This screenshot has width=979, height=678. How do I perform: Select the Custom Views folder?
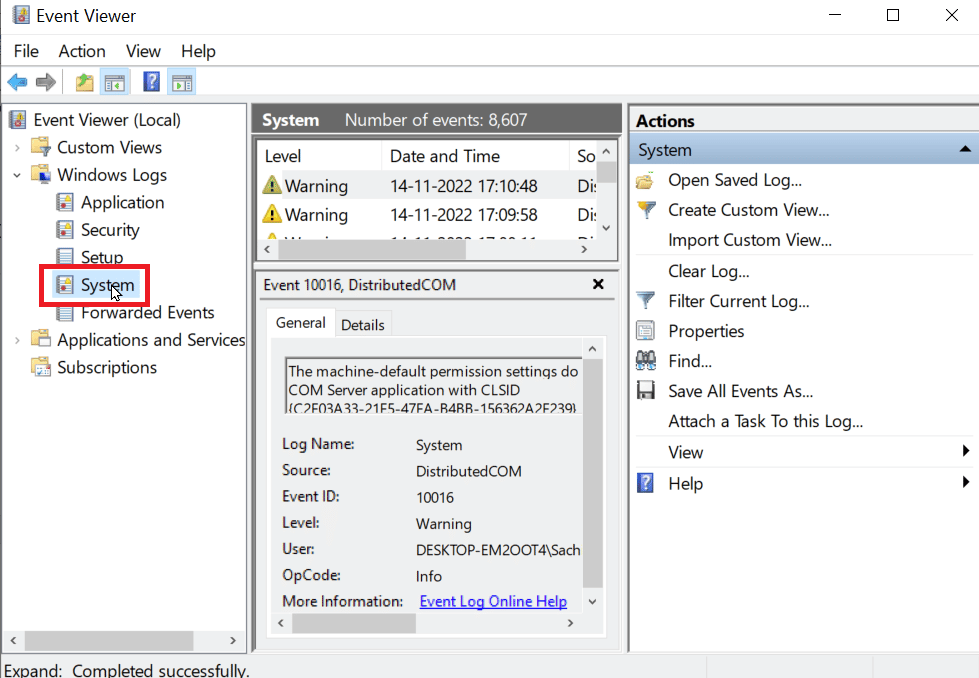tap(109, 147)
